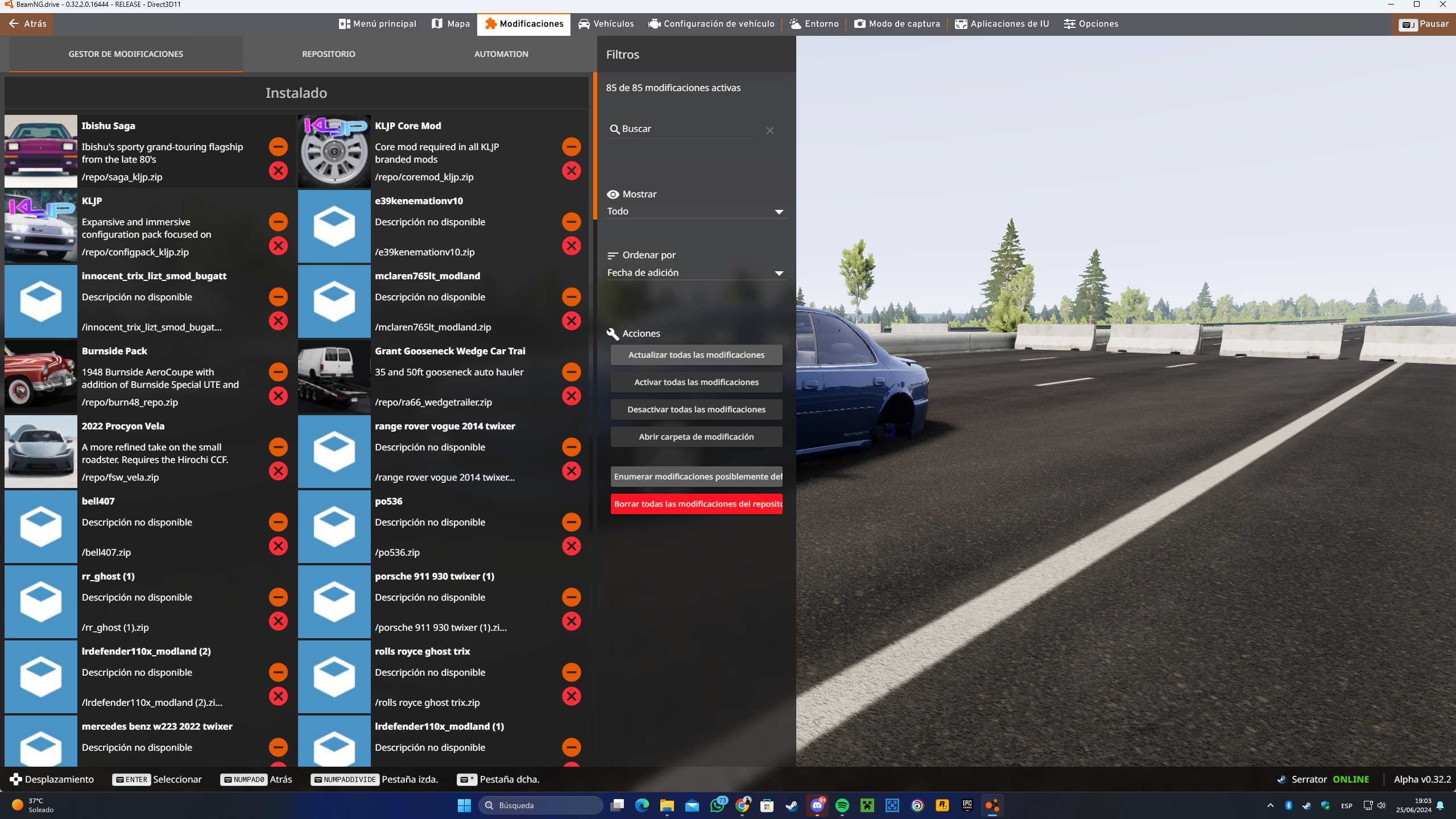Viewport: 1456px width, 819px height.
Task: Toggle off the po536 mod
Action: [571, 522]
